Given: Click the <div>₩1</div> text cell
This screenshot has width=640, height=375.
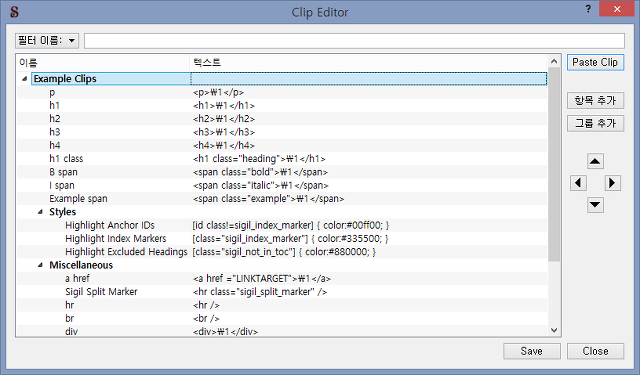Looking at the screenshot, I should point(225,331).
